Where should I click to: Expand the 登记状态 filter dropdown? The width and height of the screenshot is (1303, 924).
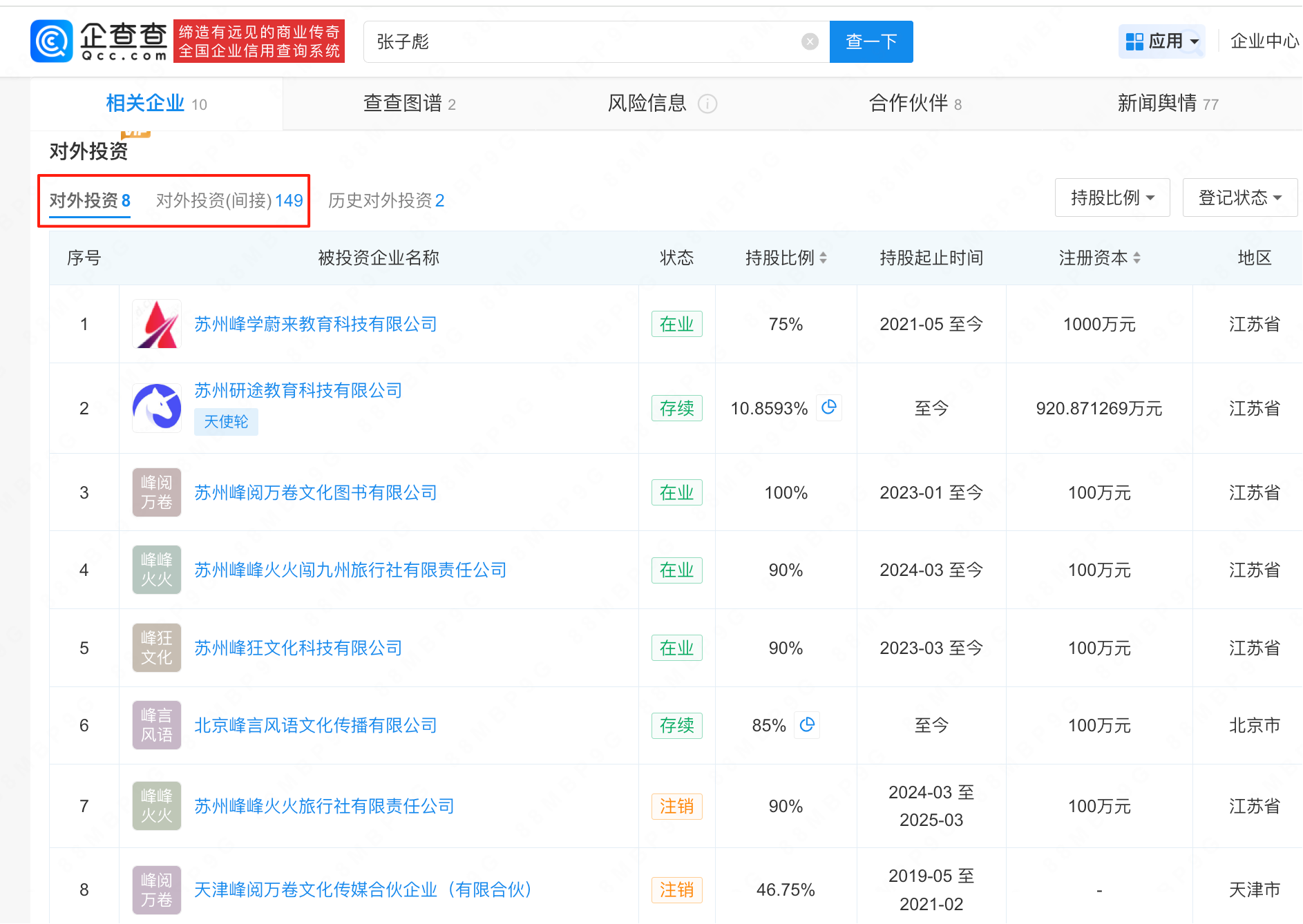(1240, 198)
